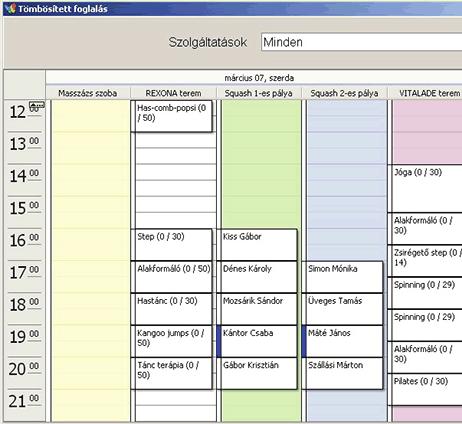Select the Dénes Károly squash booking
Viewport: 462px width, 424px height.
coord(257,277)
